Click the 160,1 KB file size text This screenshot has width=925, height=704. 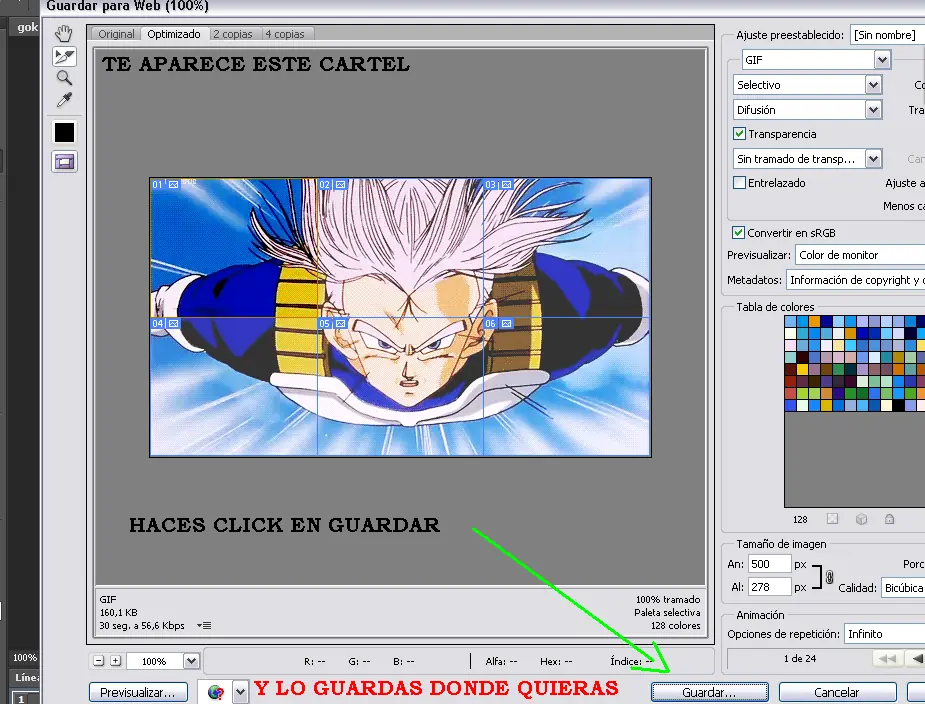tap(119, 613)
